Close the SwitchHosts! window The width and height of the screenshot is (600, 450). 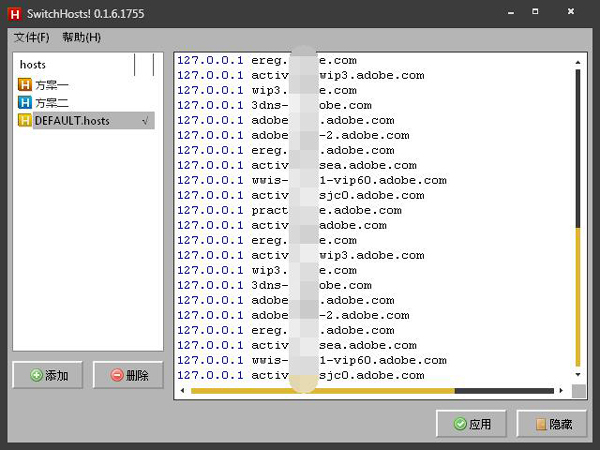[x=571, y=11]
